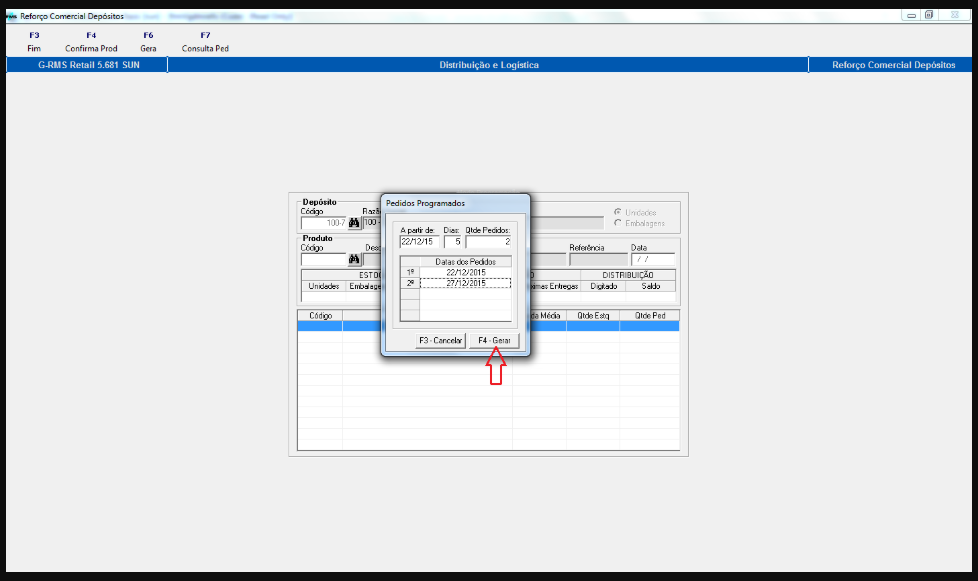Open binoculars search next to Depósito Código
978x581 pixels.
coord(354,223)
